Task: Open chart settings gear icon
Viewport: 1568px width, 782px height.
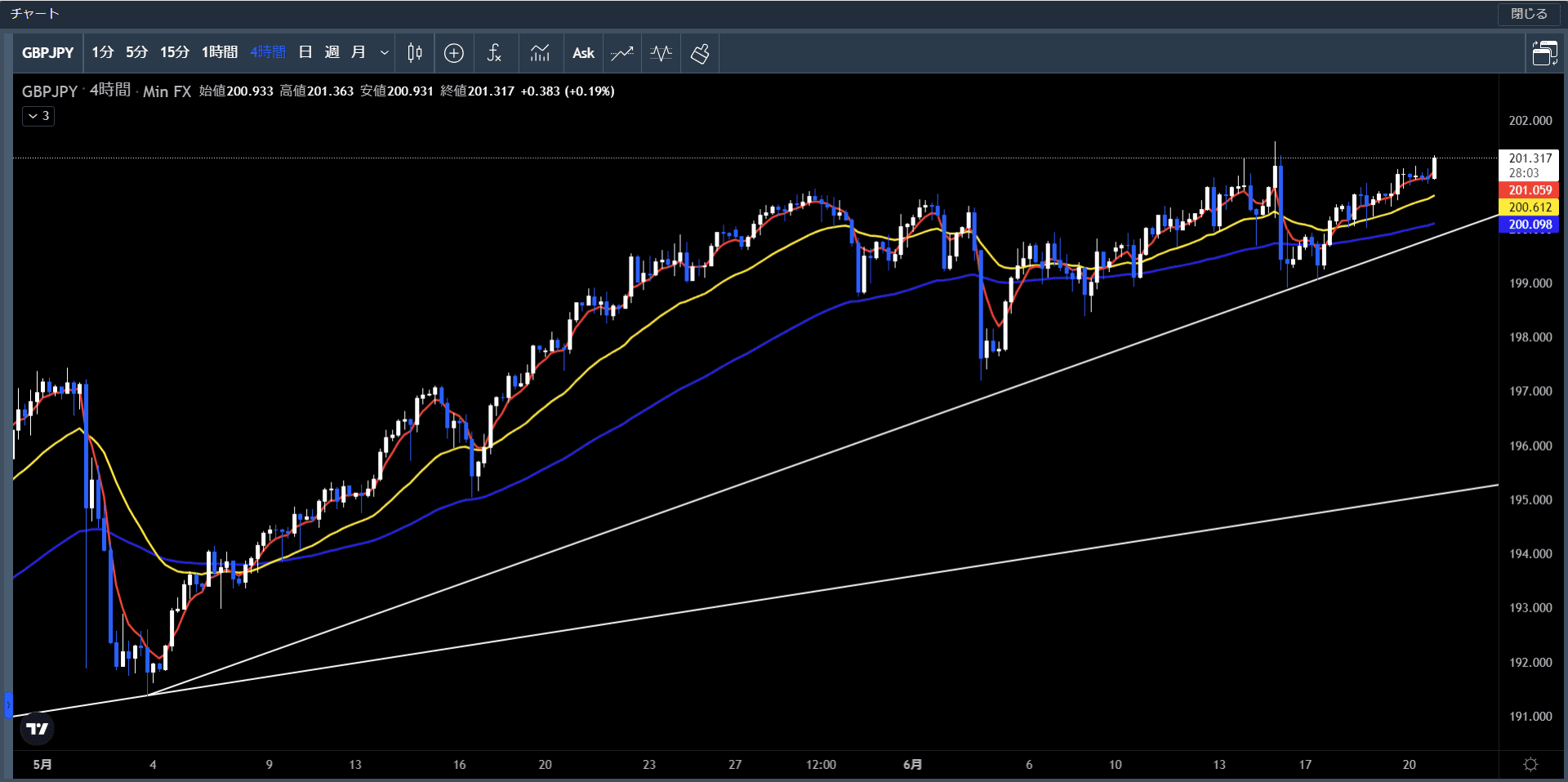Action: tap(1530, 765)
